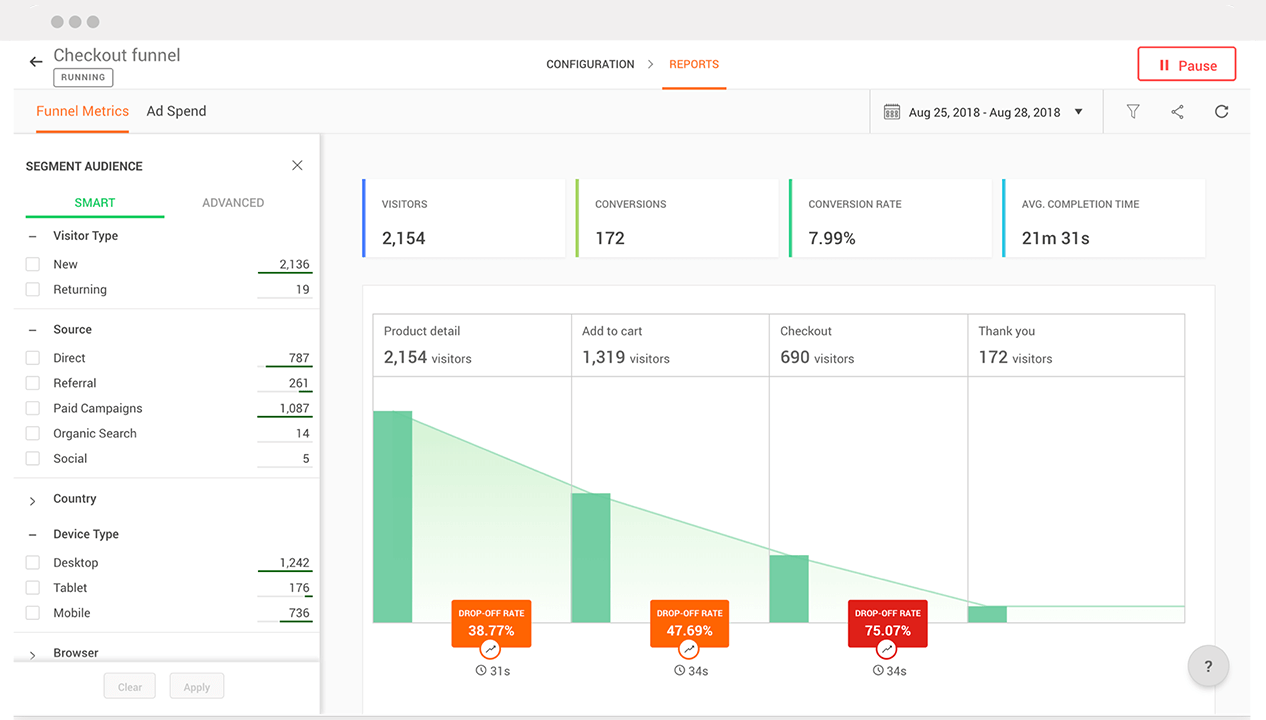1266x720 pixels.
Task: Tick the Referral source checkbox
Action: [x=33, y=383]
